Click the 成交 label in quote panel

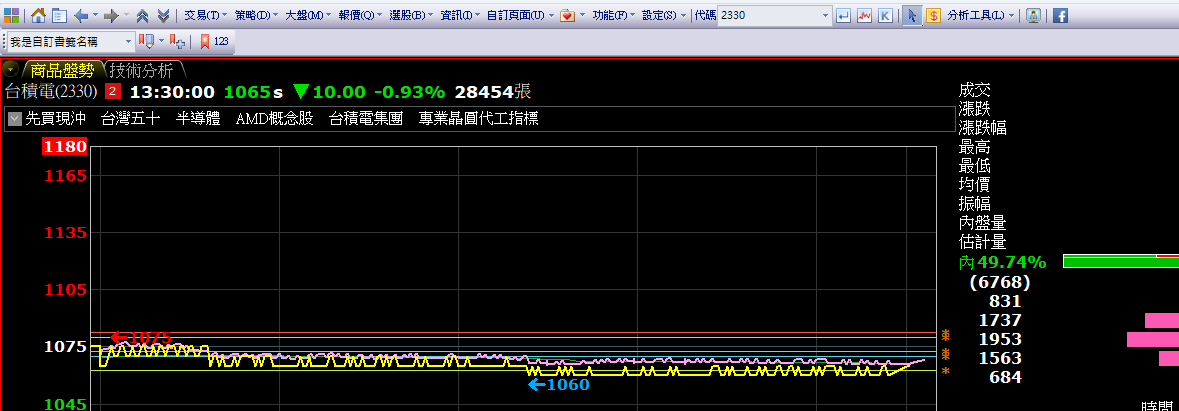(x=974, y=90)
